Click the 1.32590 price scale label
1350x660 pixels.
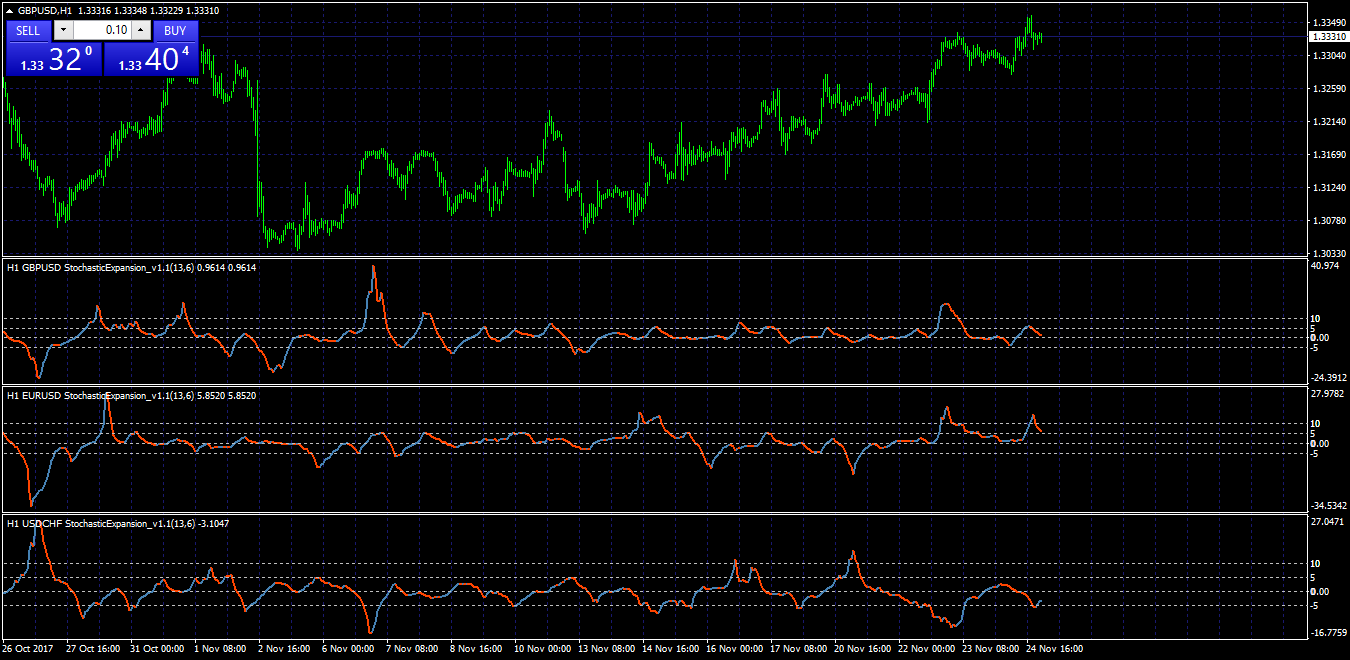1327,90
